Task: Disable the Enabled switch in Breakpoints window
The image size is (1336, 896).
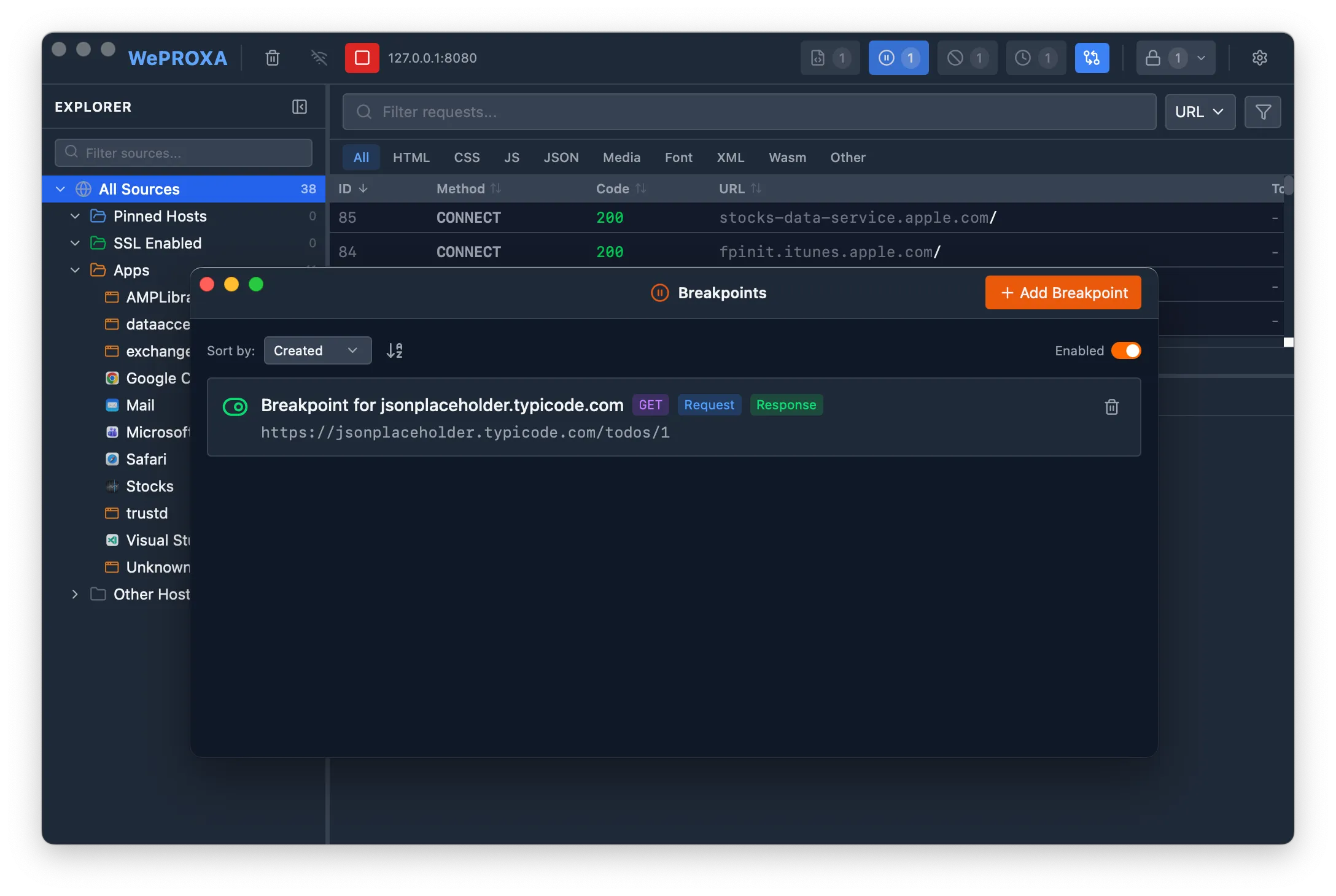Action: 1127,350
